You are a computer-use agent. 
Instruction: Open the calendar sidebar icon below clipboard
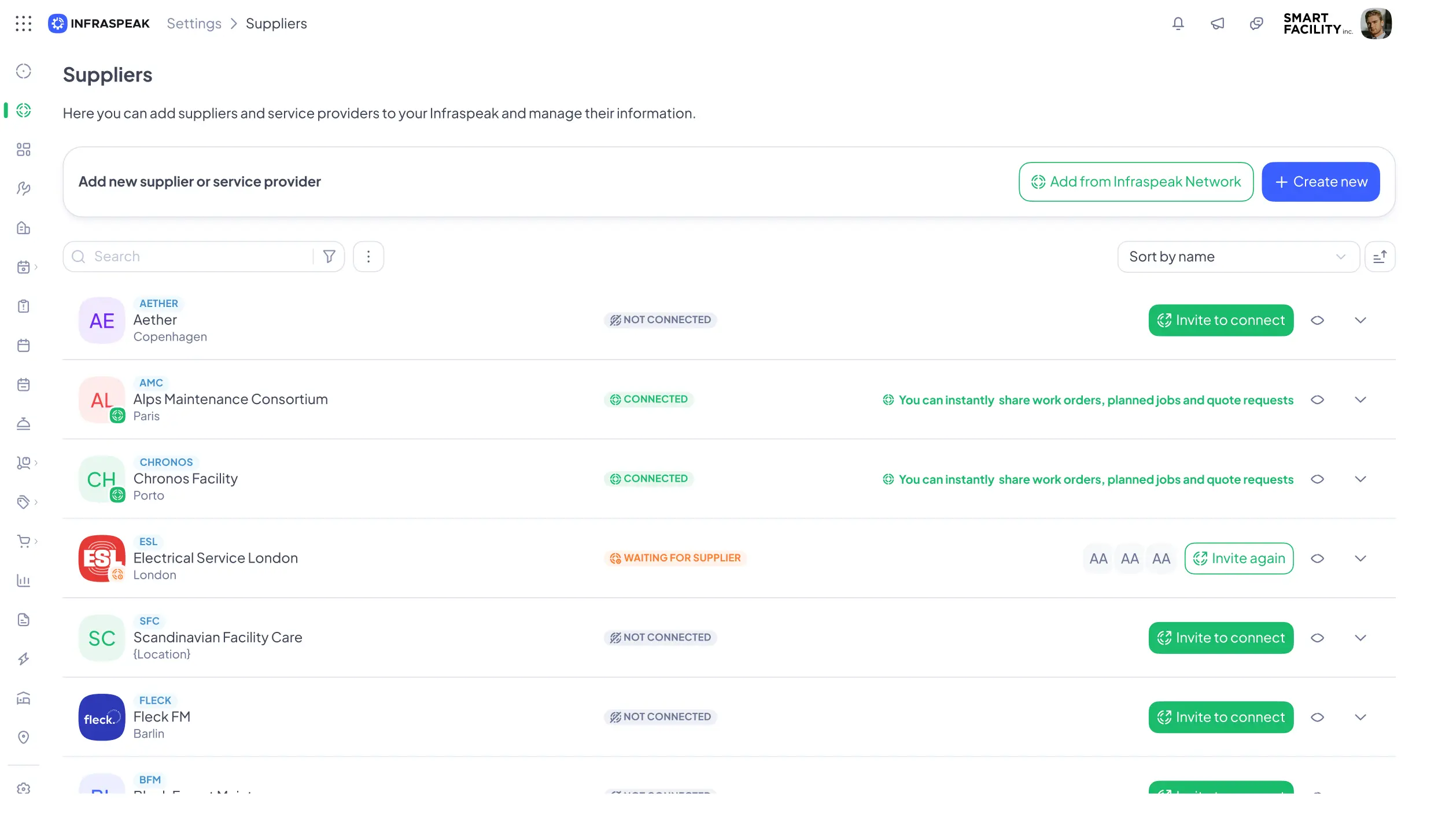(24, 346)
